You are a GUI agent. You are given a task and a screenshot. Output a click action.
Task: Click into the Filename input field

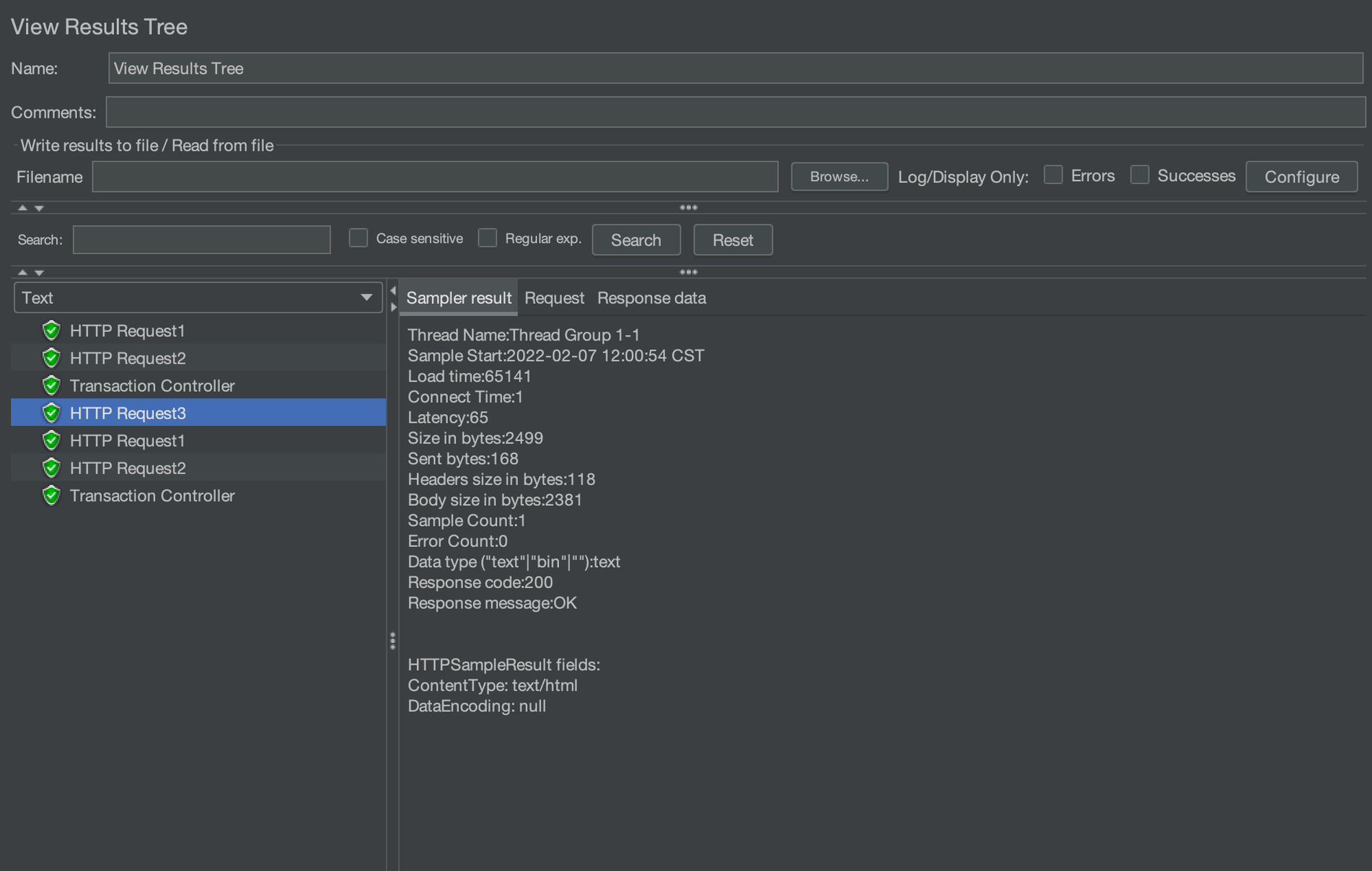435,177
